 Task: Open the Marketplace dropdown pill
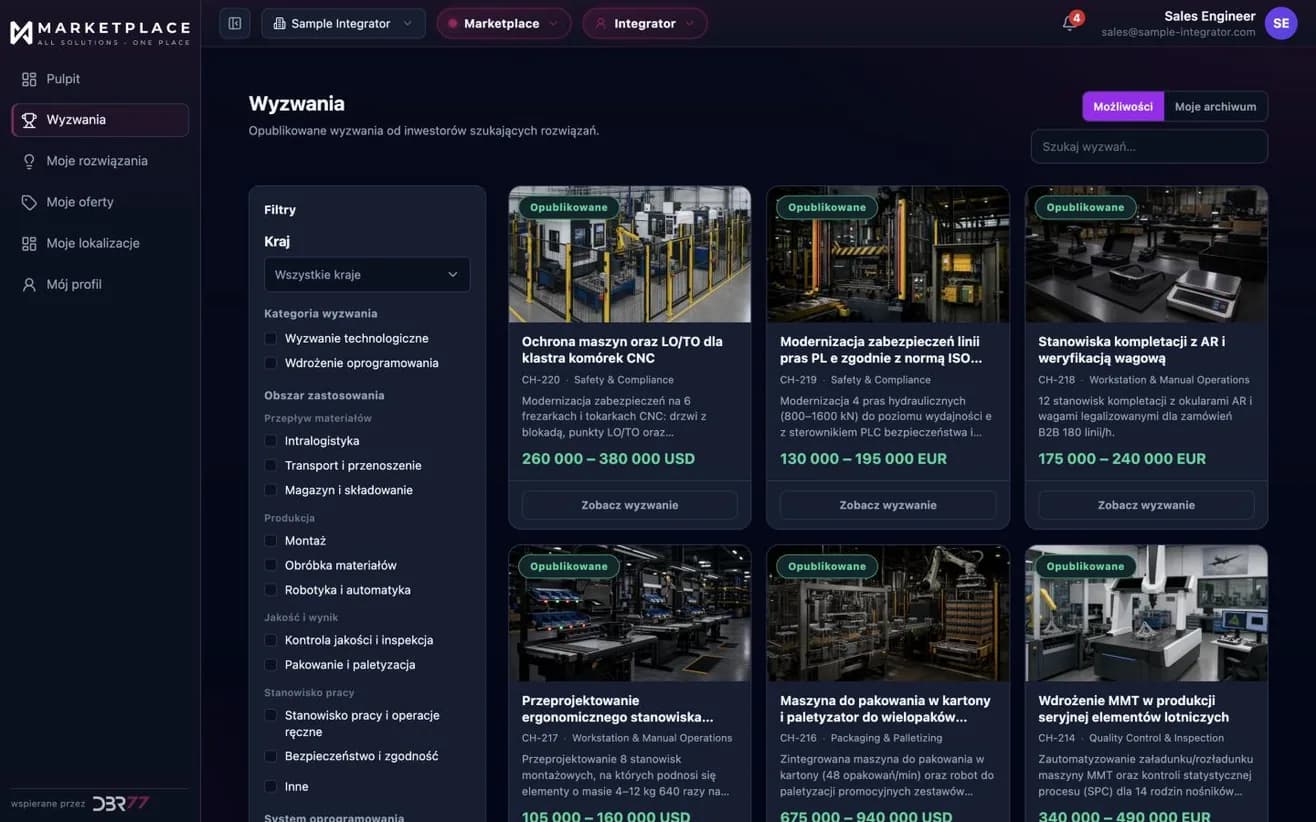[504, 23]
